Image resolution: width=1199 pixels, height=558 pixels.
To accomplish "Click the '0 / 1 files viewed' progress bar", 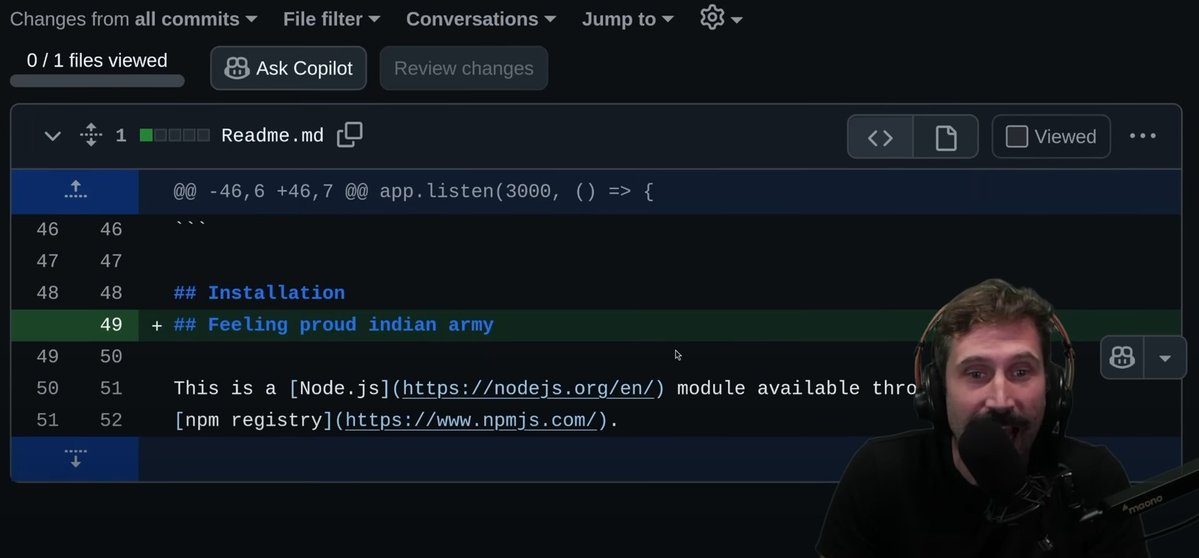I will (97, 81).
